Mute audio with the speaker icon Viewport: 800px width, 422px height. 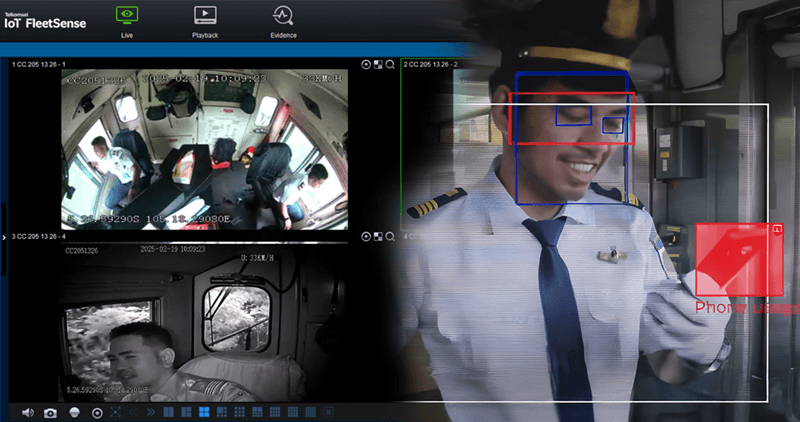(x=27, y=412)
